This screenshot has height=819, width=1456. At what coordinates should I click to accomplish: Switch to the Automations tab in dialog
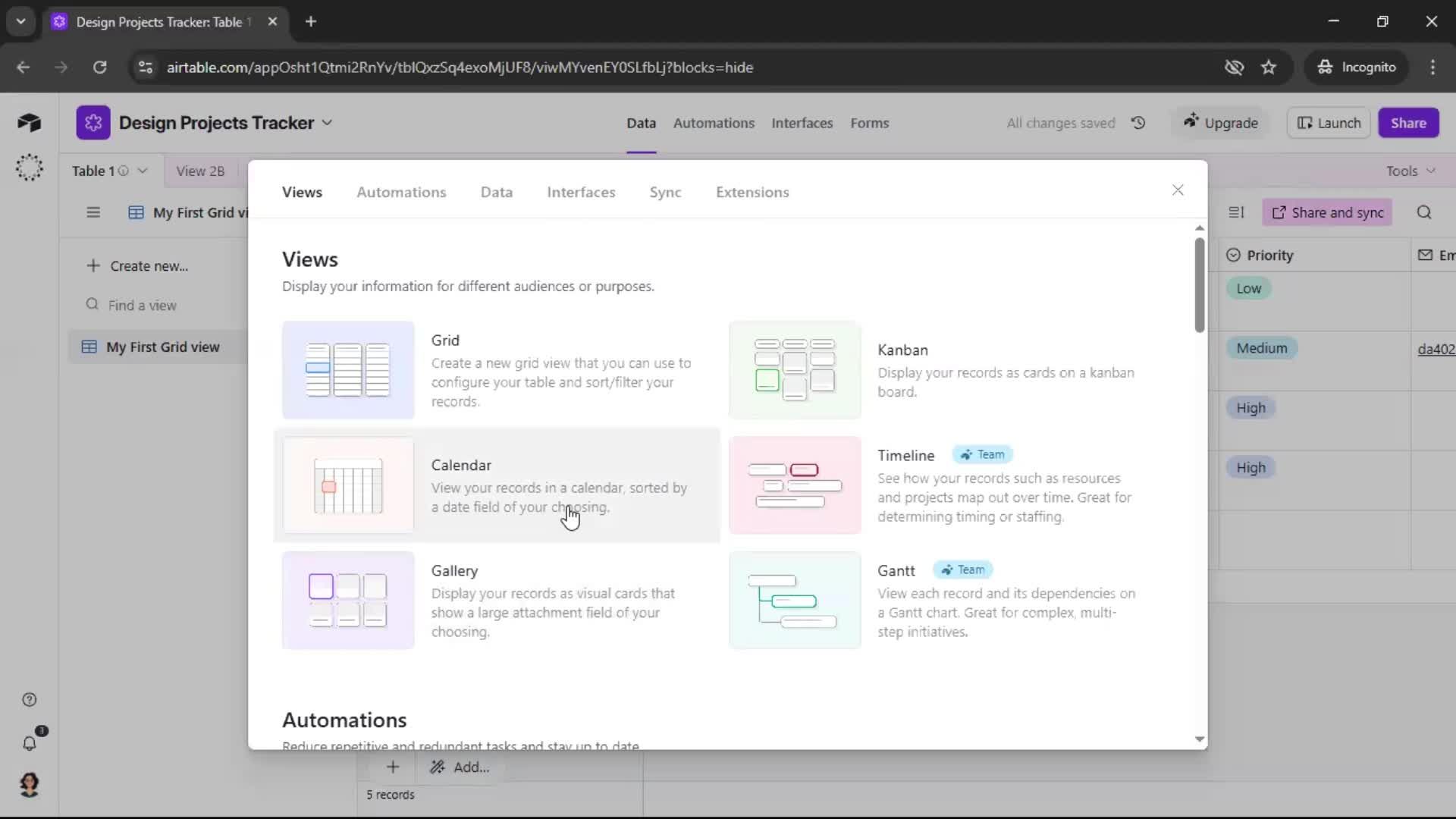click(x=401, y=193)
